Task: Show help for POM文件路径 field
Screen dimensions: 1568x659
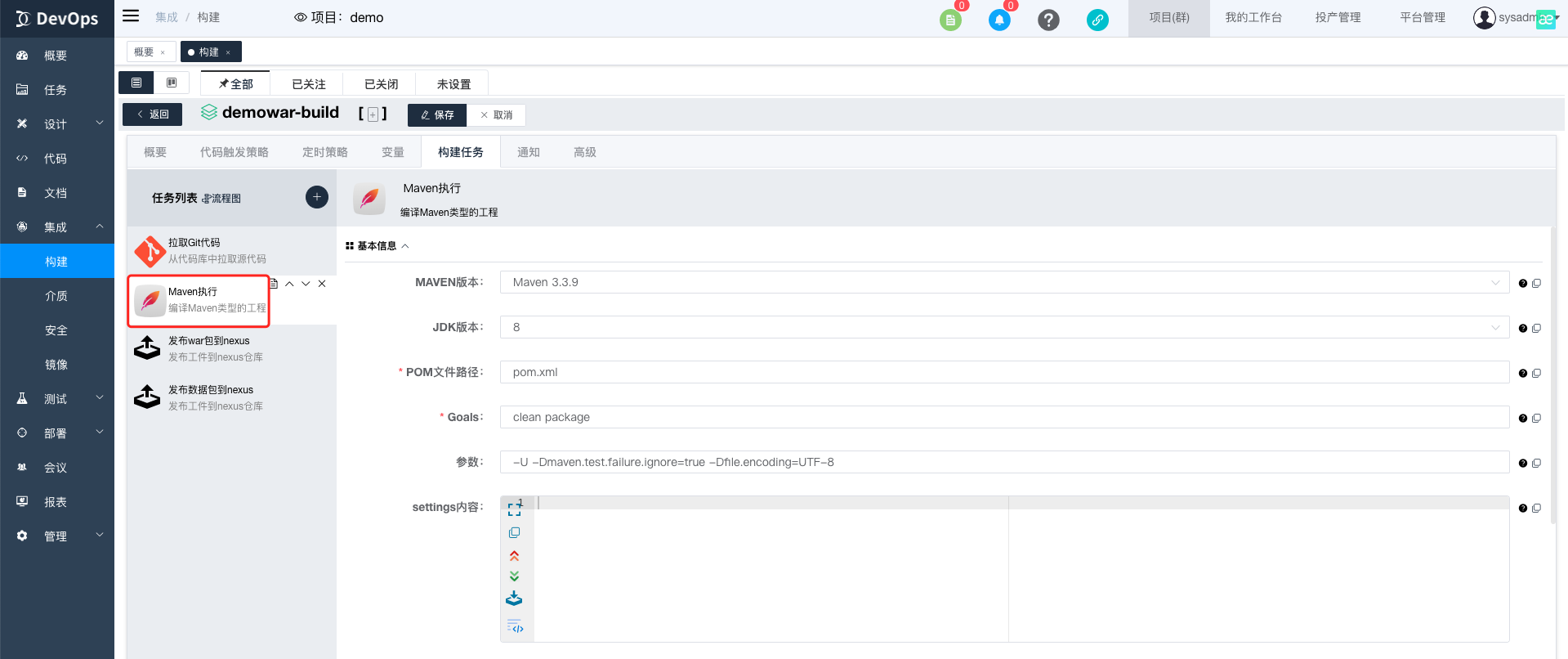Action: (x=1523, y=374)
